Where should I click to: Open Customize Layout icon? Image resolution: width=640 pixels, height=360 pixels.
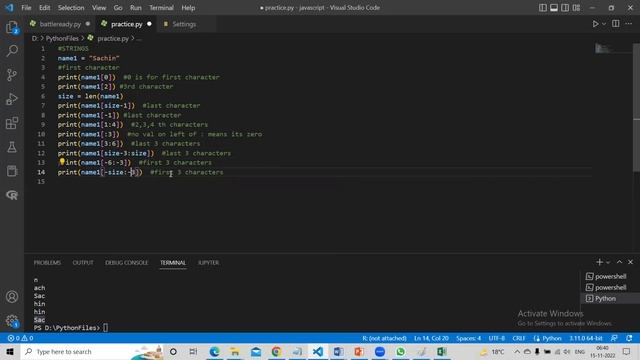pyautogui.click(x=576, y=8)
